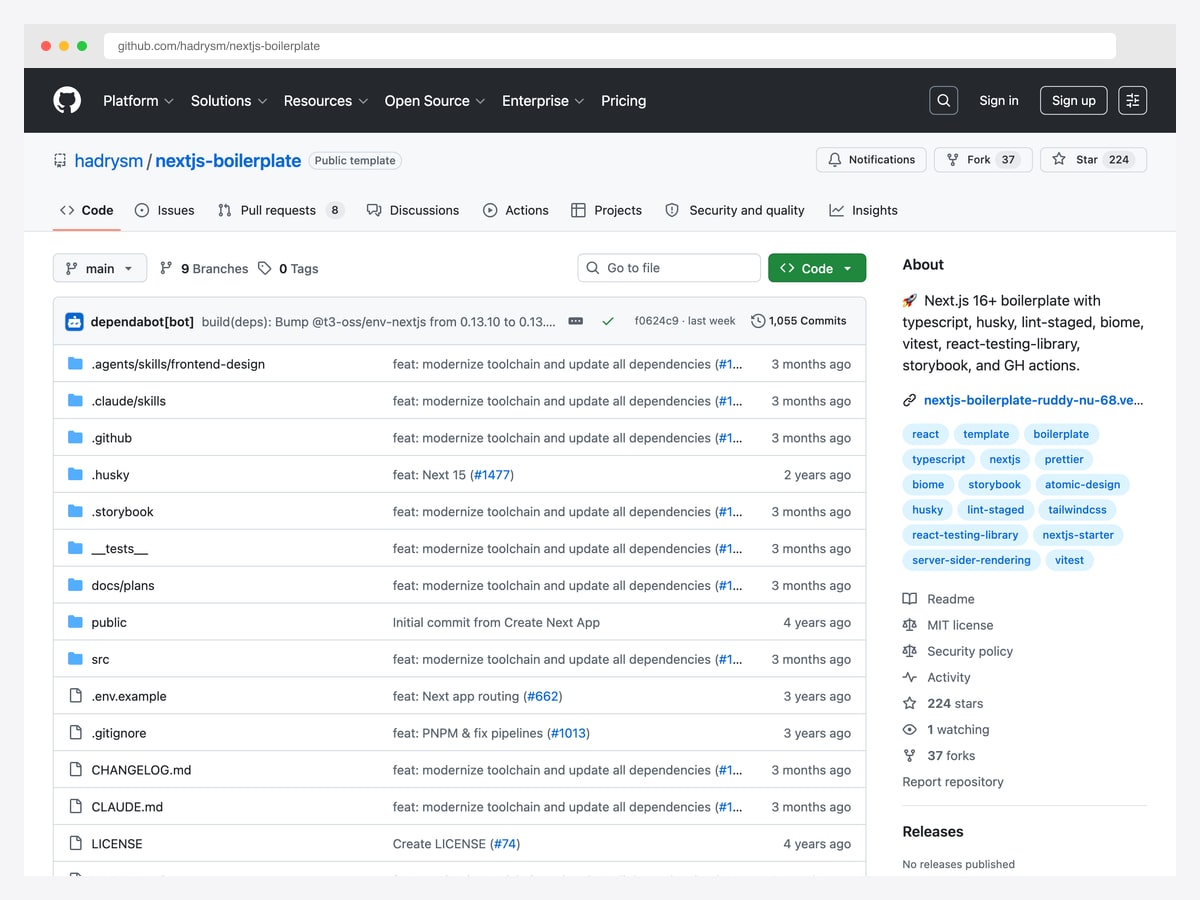Click the Sign up button

[x=1074, y=100]
